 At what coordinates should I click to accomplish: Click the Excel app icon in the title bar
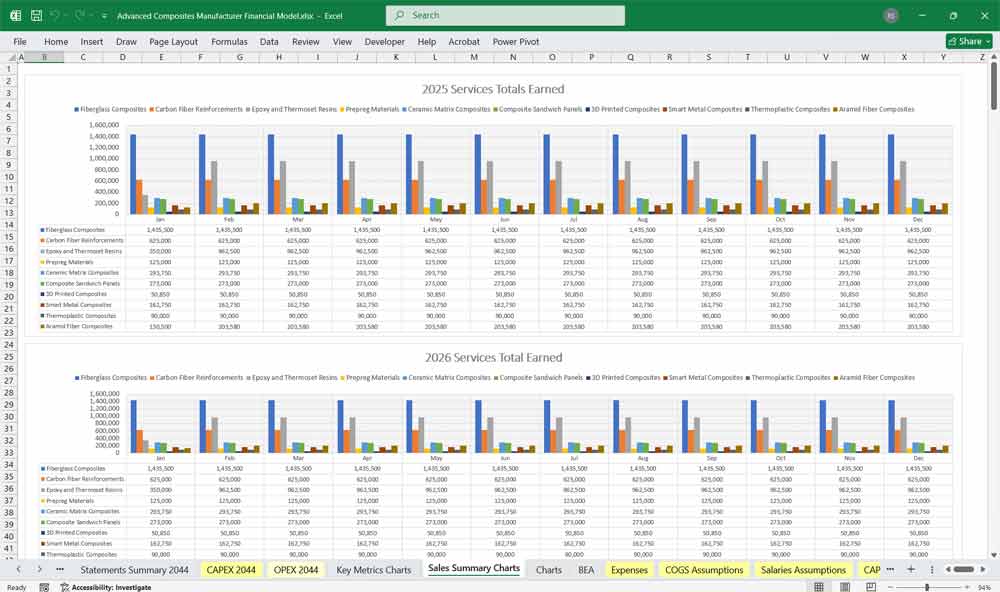tap(16, 16)
